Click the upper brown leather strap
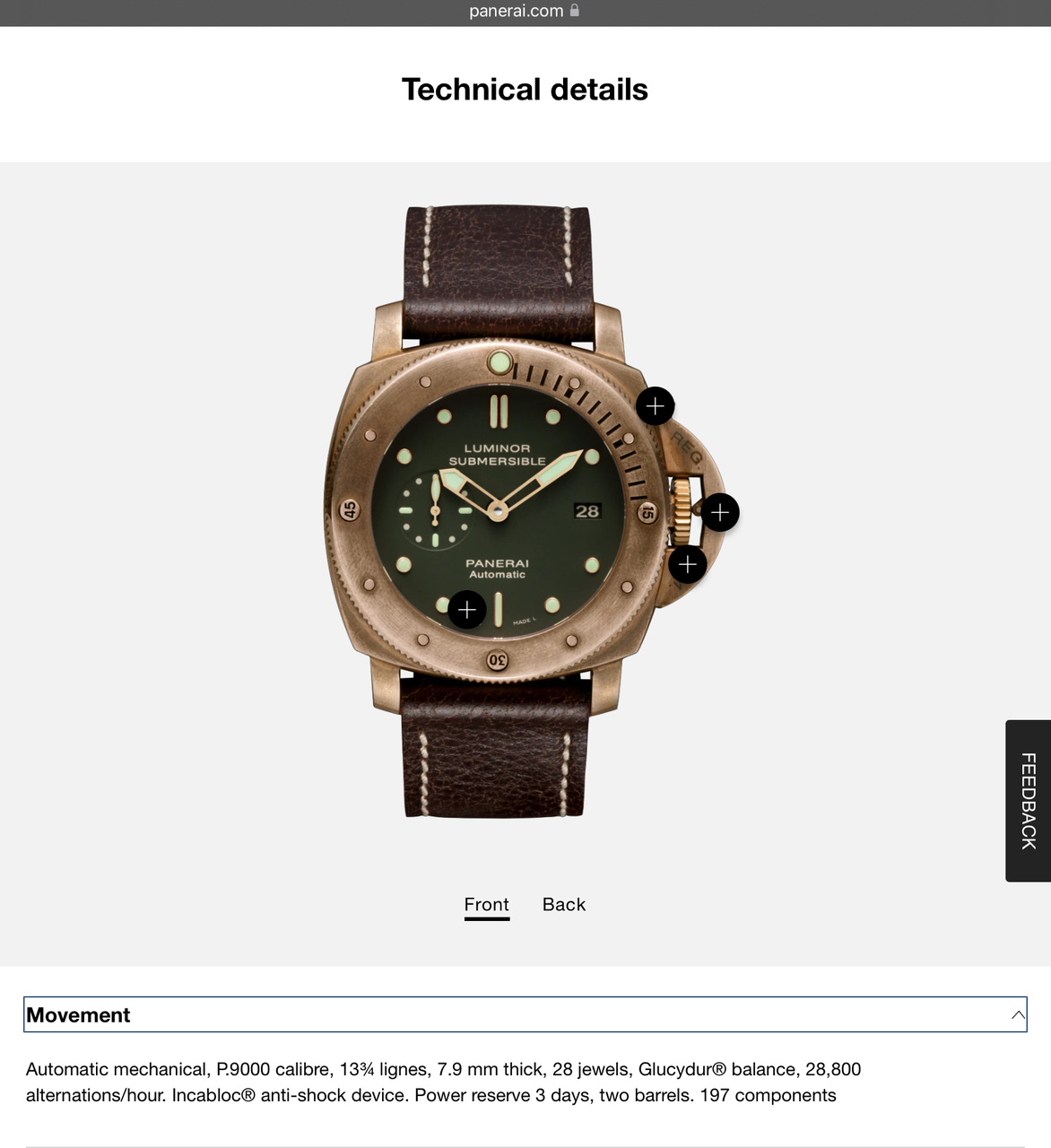 click(x=499, y=274)
